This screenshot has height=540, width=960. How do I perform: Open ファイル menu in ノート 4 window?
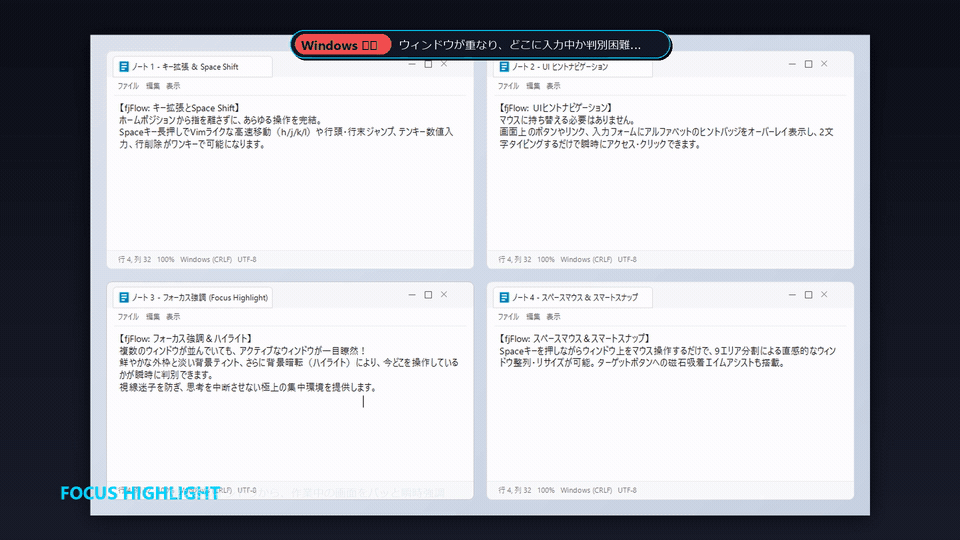click(508, 317)
